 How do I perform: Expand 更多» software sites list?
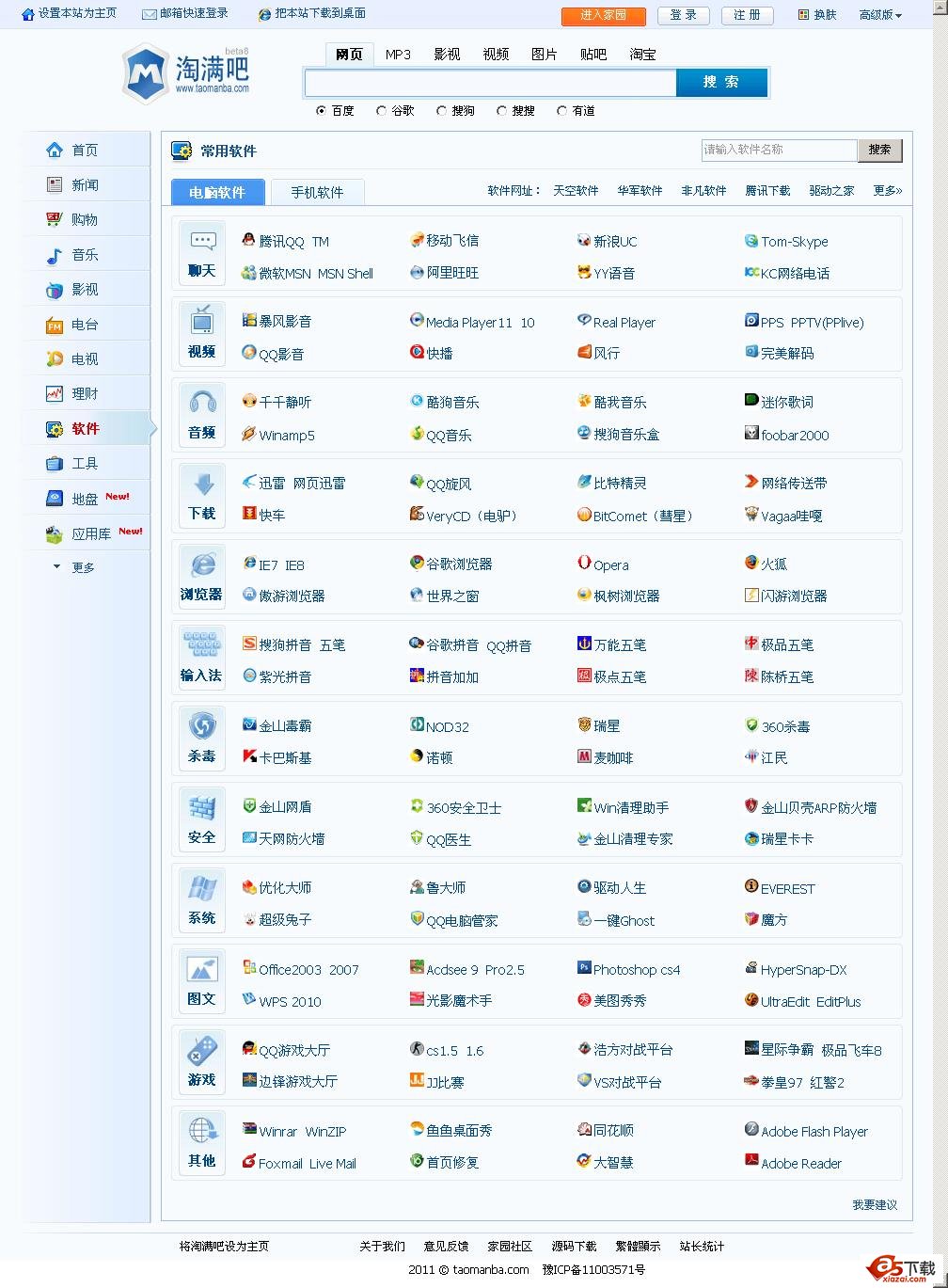click(x=888, y=190)
